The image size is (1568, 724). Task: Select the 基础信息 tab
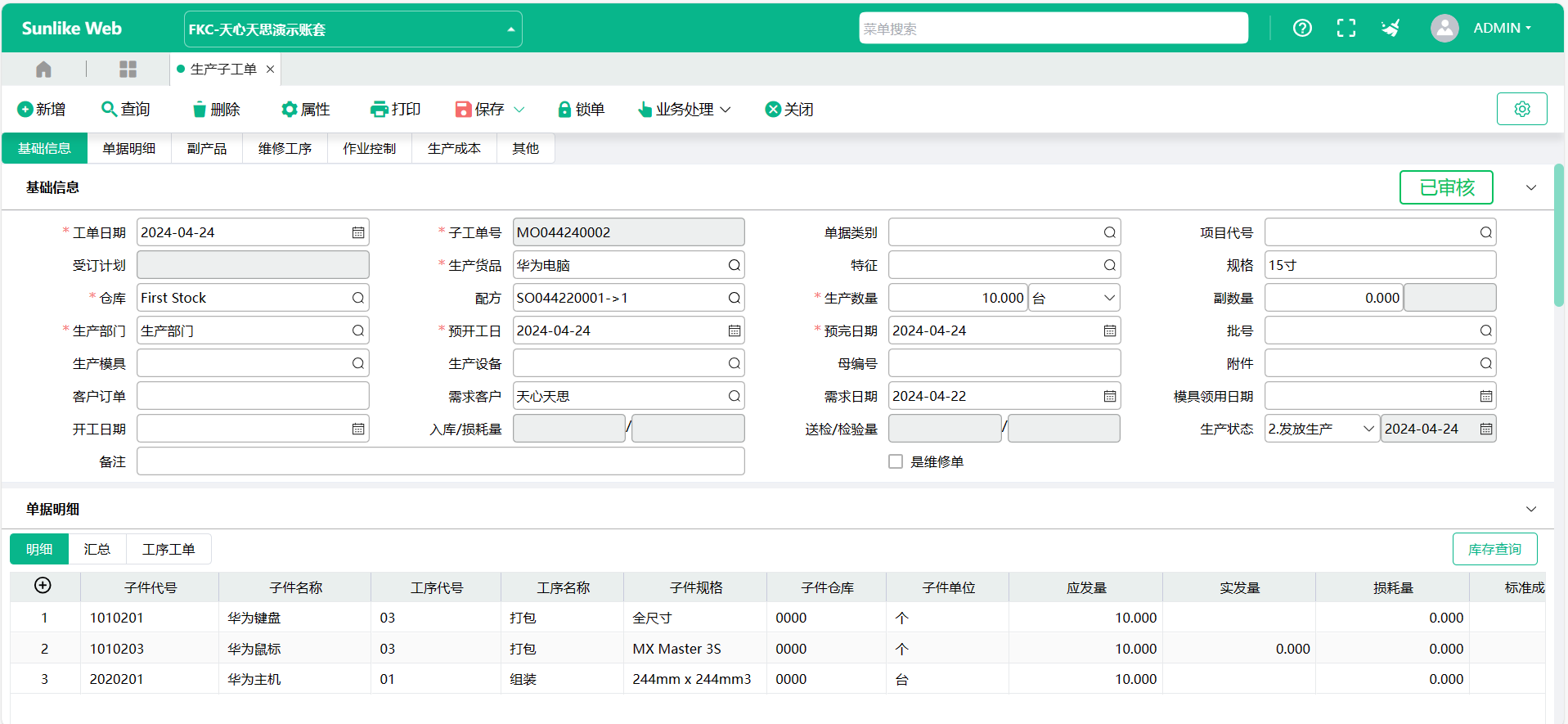pyautogui.click(x=44, y=148)
